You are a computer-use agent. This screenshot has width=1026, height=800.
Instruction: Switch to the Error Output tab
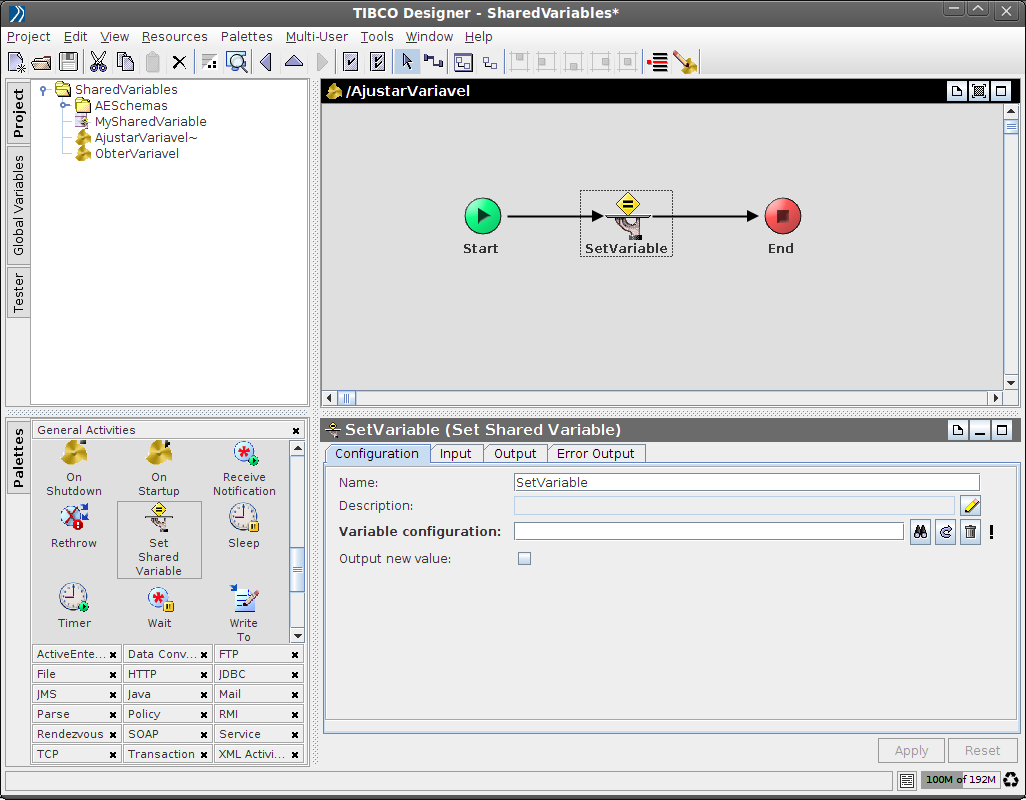[x=595, y=454]
